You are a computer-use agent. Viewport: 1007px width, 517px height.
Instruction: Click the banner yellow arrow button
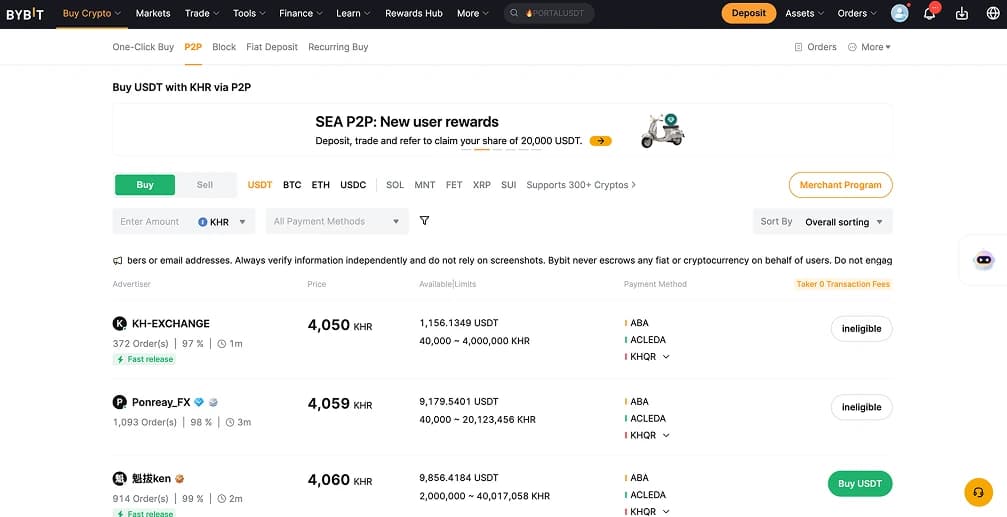pos(600,141)
